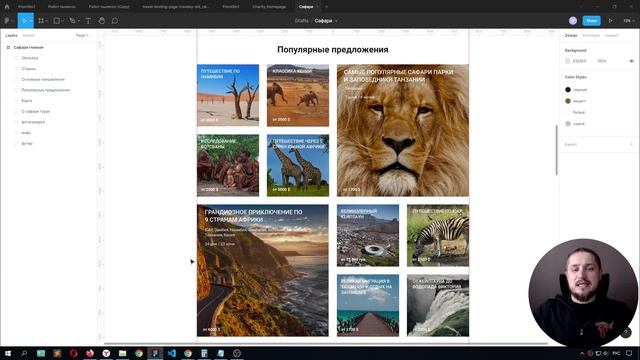Open File Explorer from the taskbar
This screenshot has height=360, width=640.
[x=122, y=353]
